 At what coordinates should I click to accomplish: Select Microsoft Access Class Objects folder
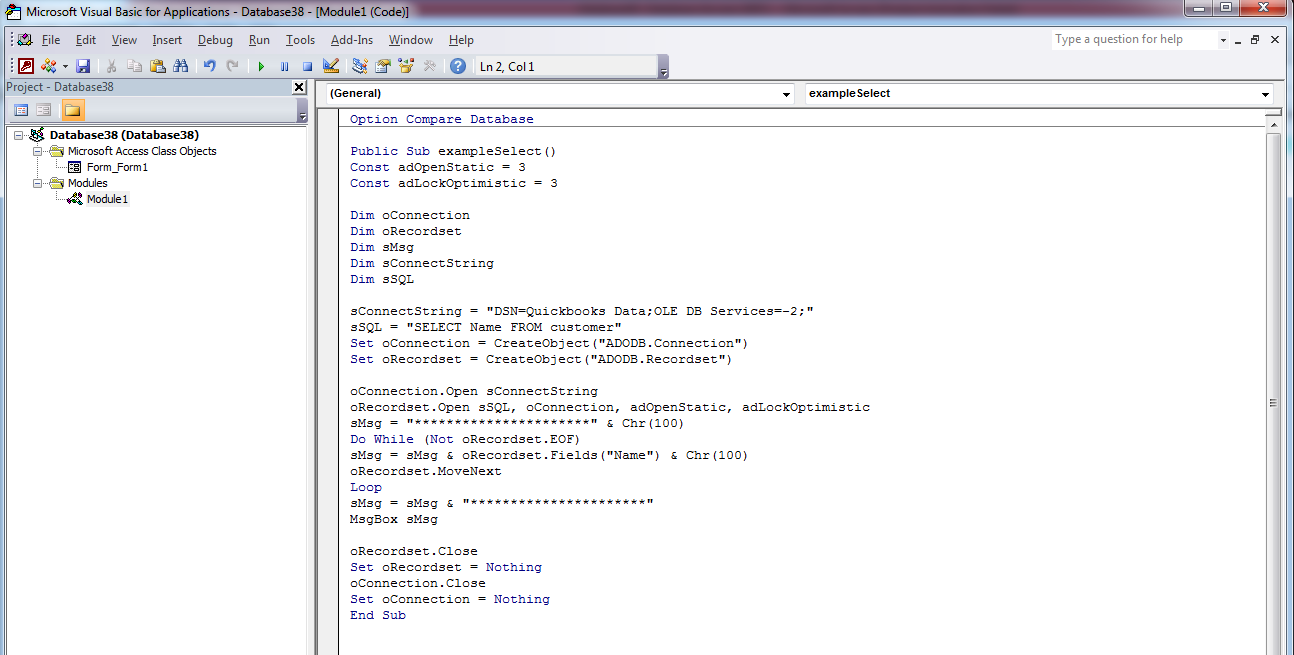point(142,151)
